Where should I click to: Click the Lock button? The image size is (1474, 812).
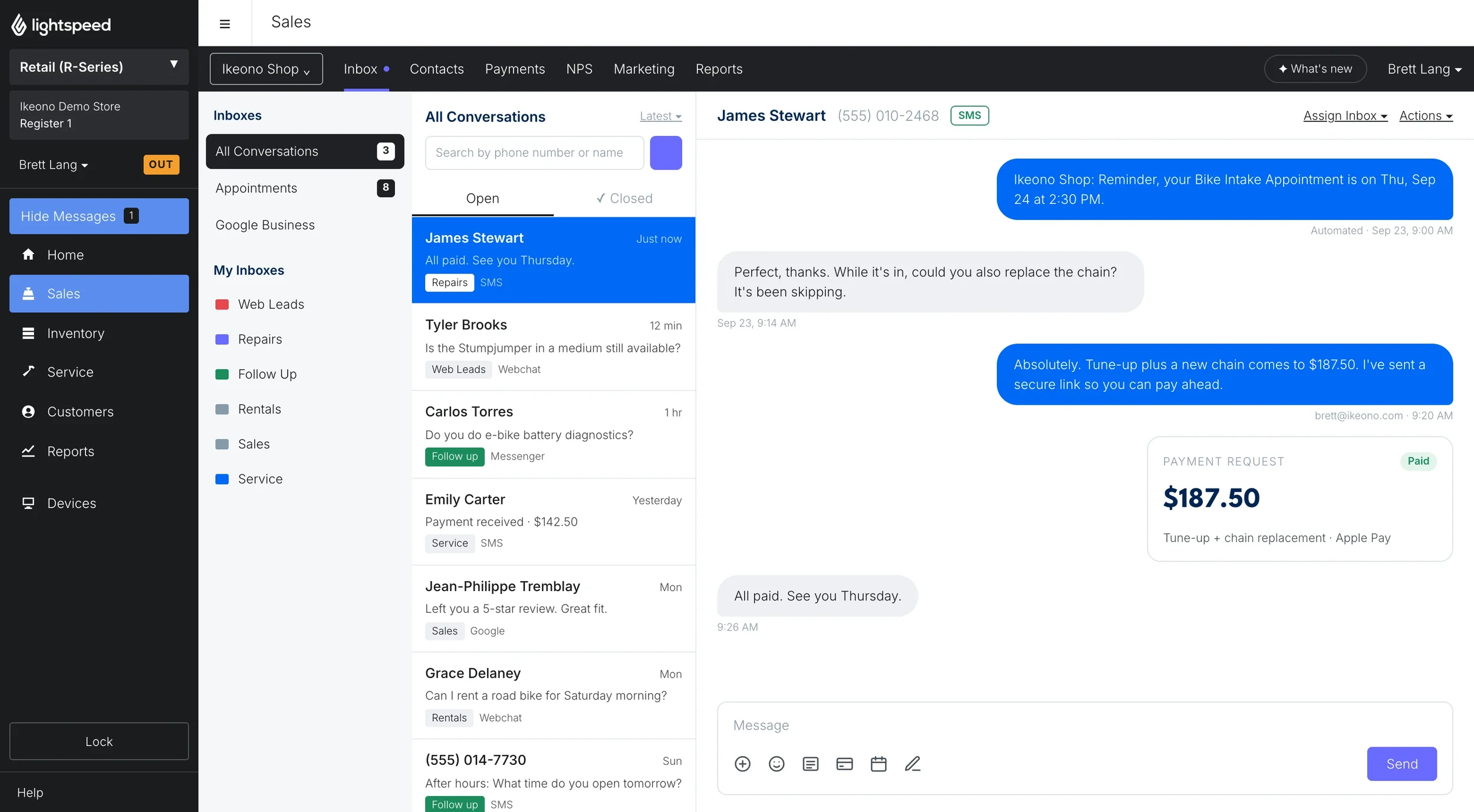[99, 741]
